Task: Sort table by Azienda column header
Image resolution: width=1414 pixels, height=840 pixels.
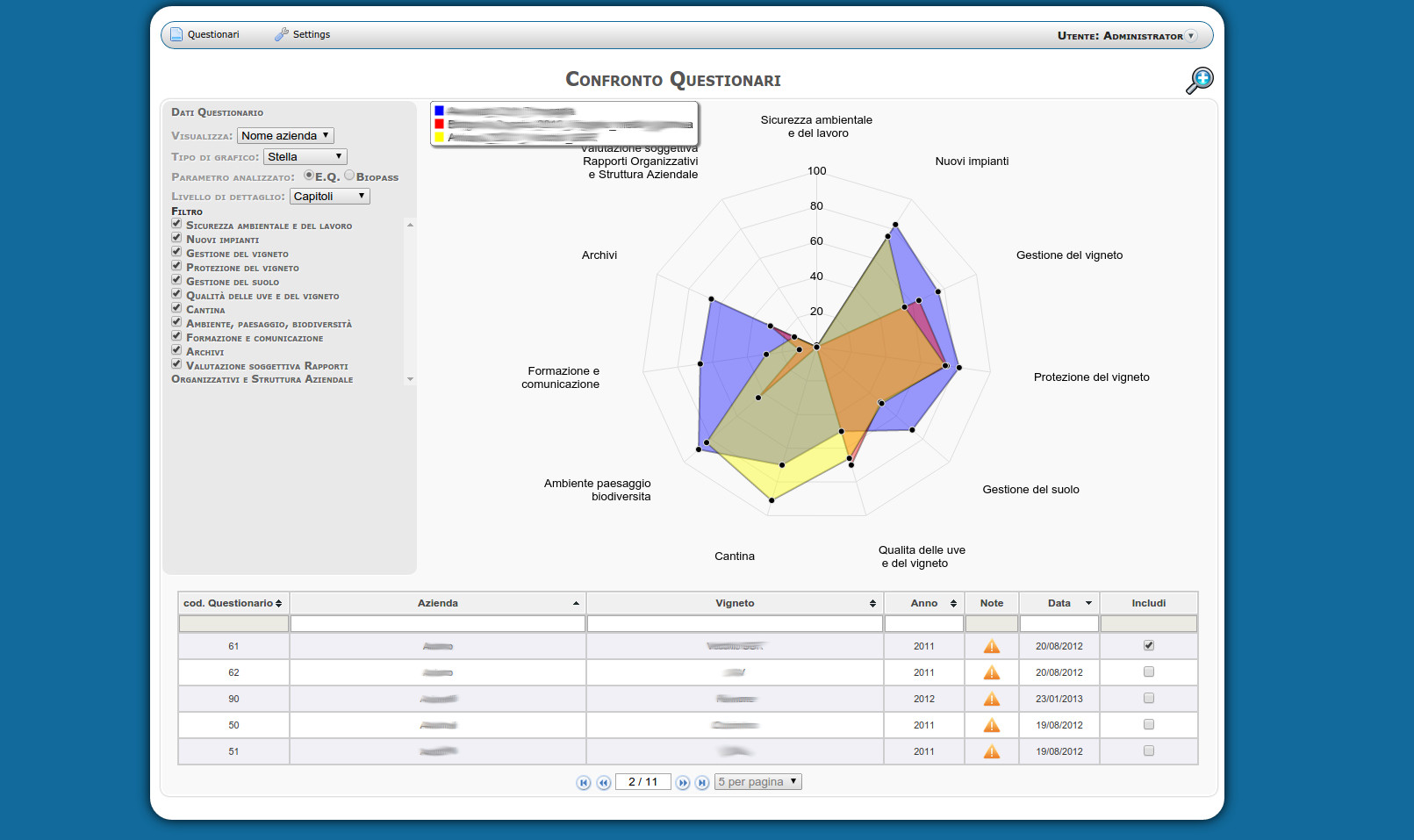Action: click(x=437, y=603)
